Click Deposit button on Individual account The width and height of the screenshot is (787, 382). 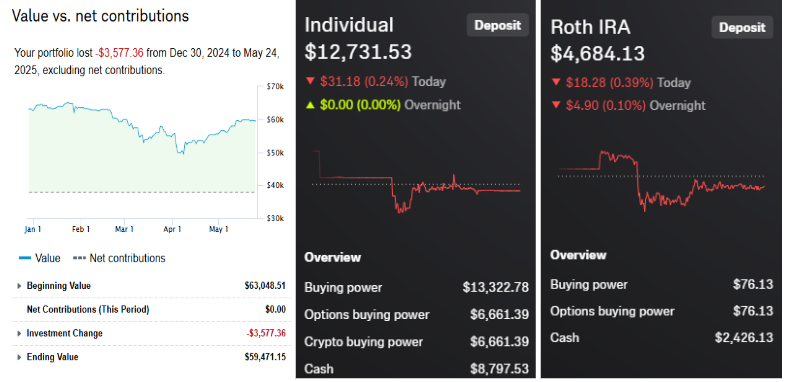[497, 25]
